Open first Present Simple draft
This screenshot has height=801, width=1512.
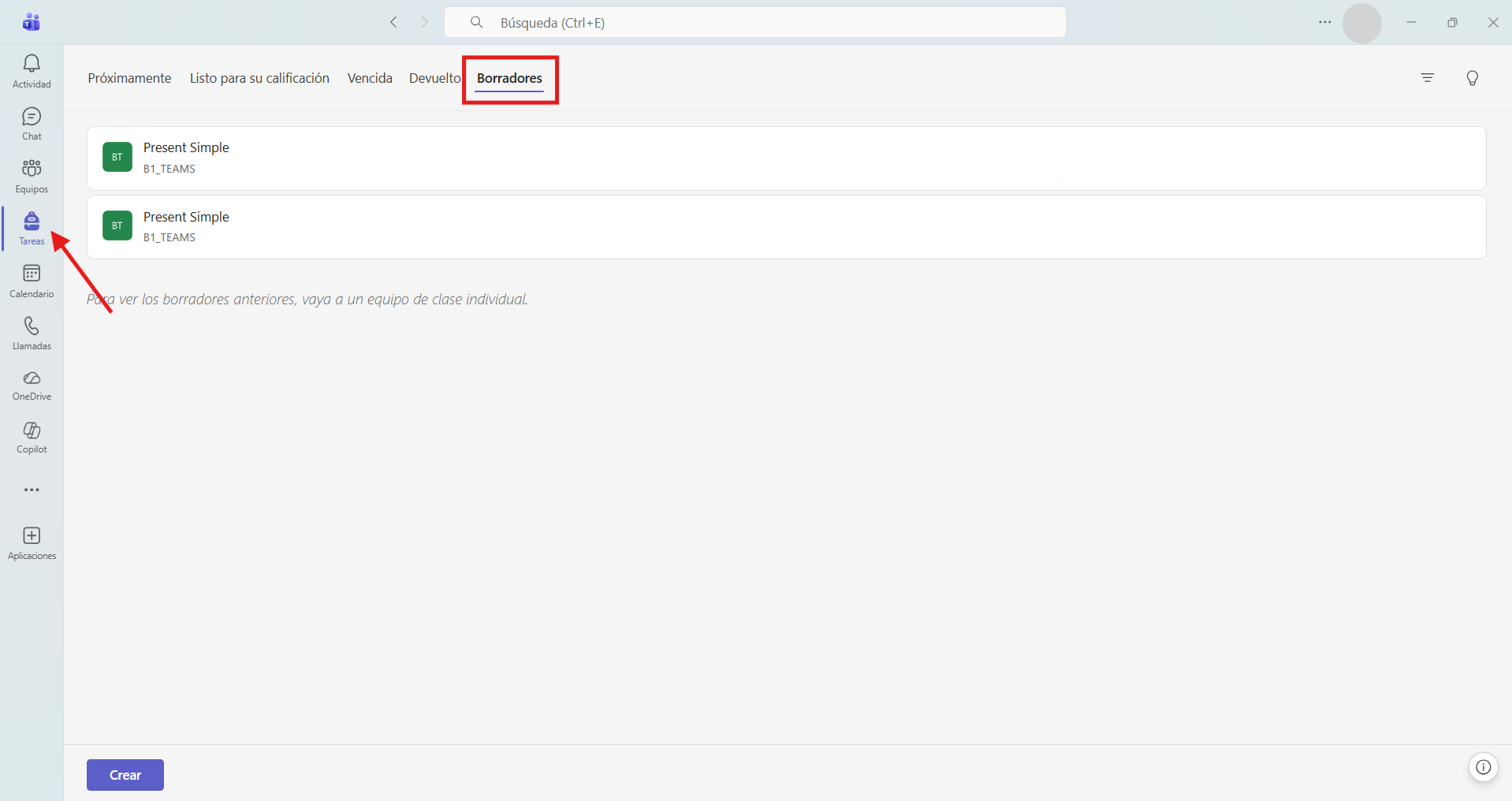tap(786, 158)
